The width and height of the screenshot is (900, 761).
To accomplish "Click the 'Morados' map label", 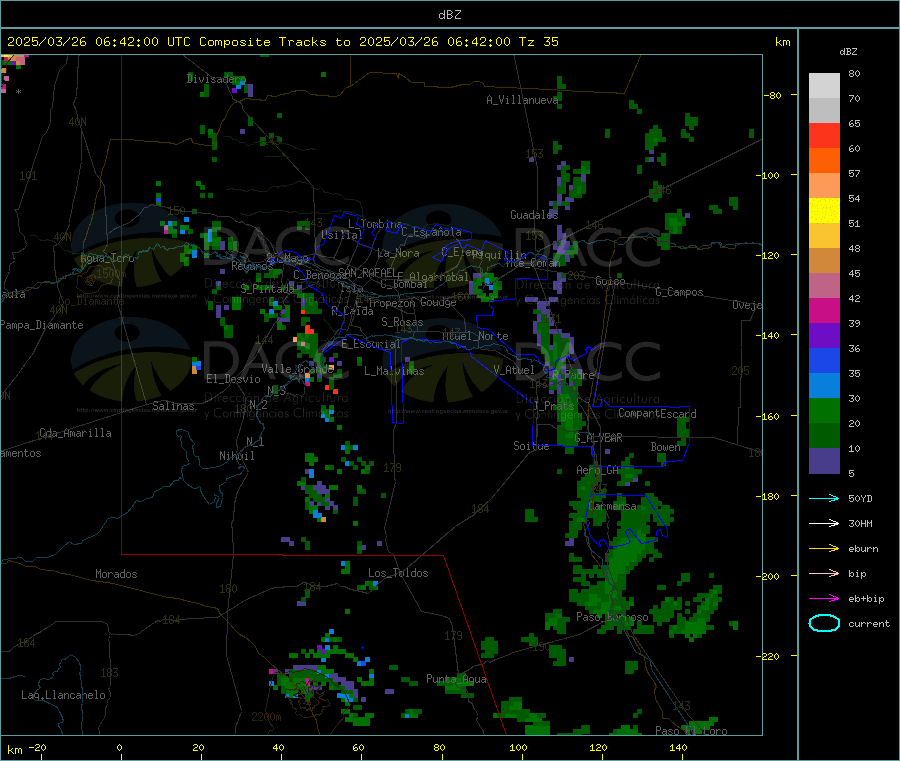I will 116,574.
